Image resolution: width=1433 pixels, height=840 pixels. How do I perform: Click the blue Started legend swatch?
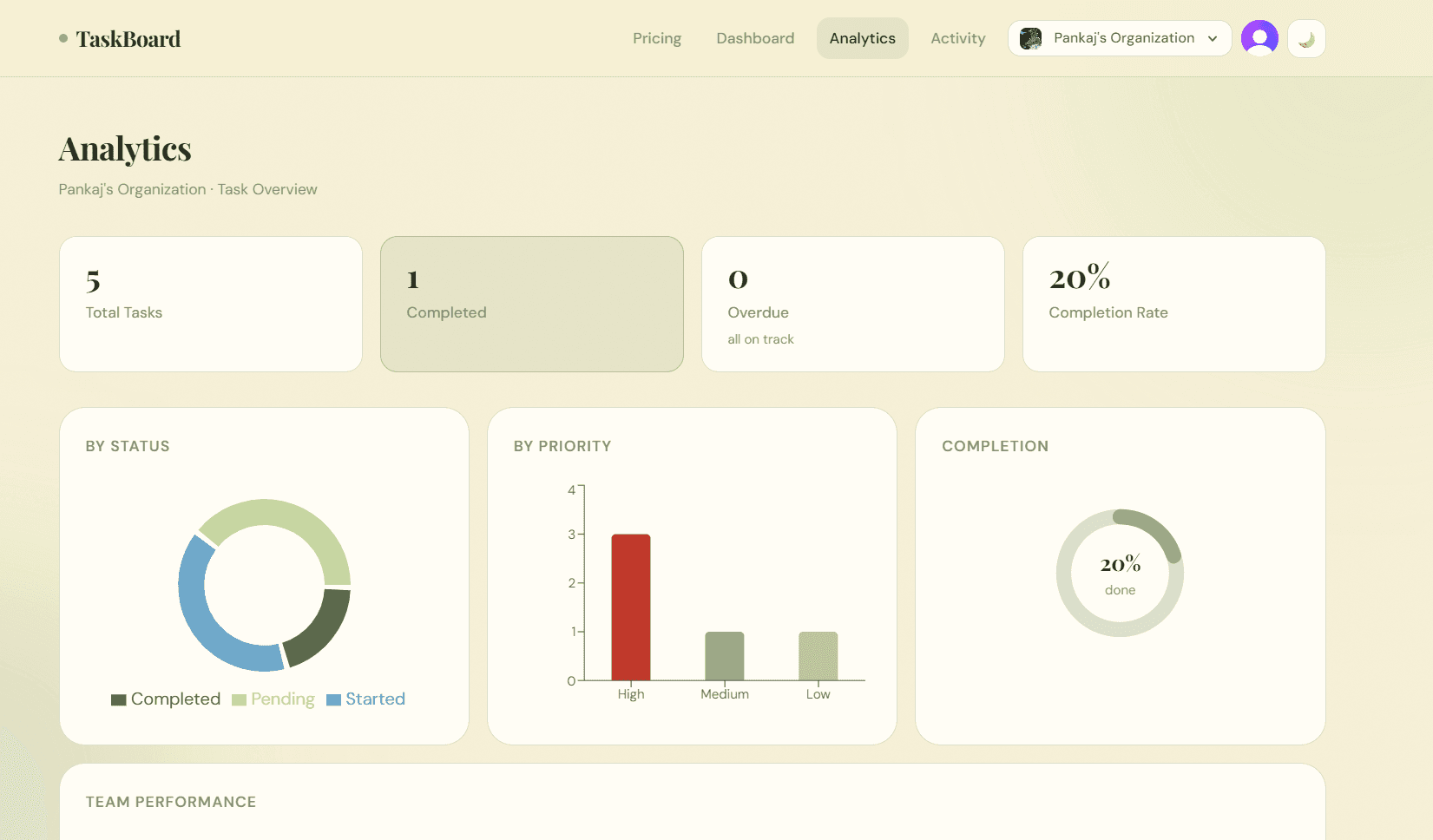pyautogui.click(x=334, y=700)
